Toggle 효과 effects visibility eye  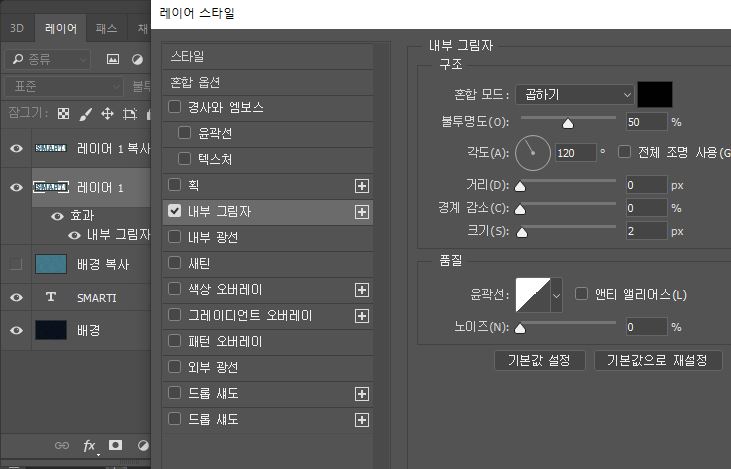[57, 216]
